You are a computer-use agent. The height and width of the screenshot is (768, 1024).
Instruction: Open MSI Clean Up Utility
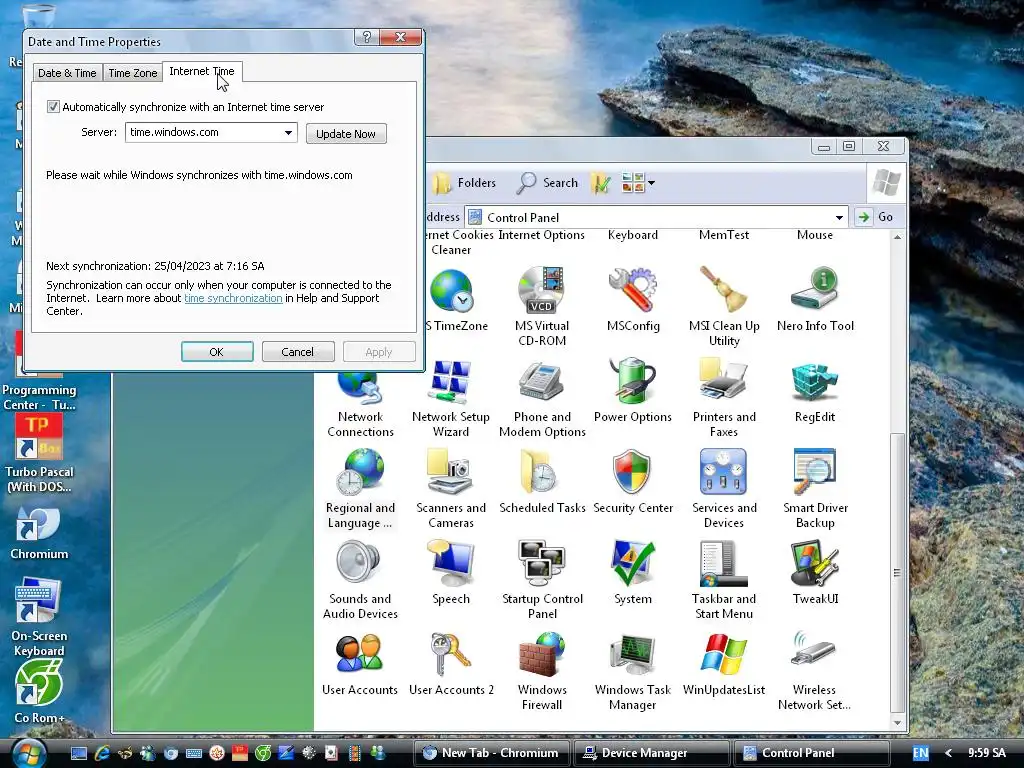tap(724, 306)
